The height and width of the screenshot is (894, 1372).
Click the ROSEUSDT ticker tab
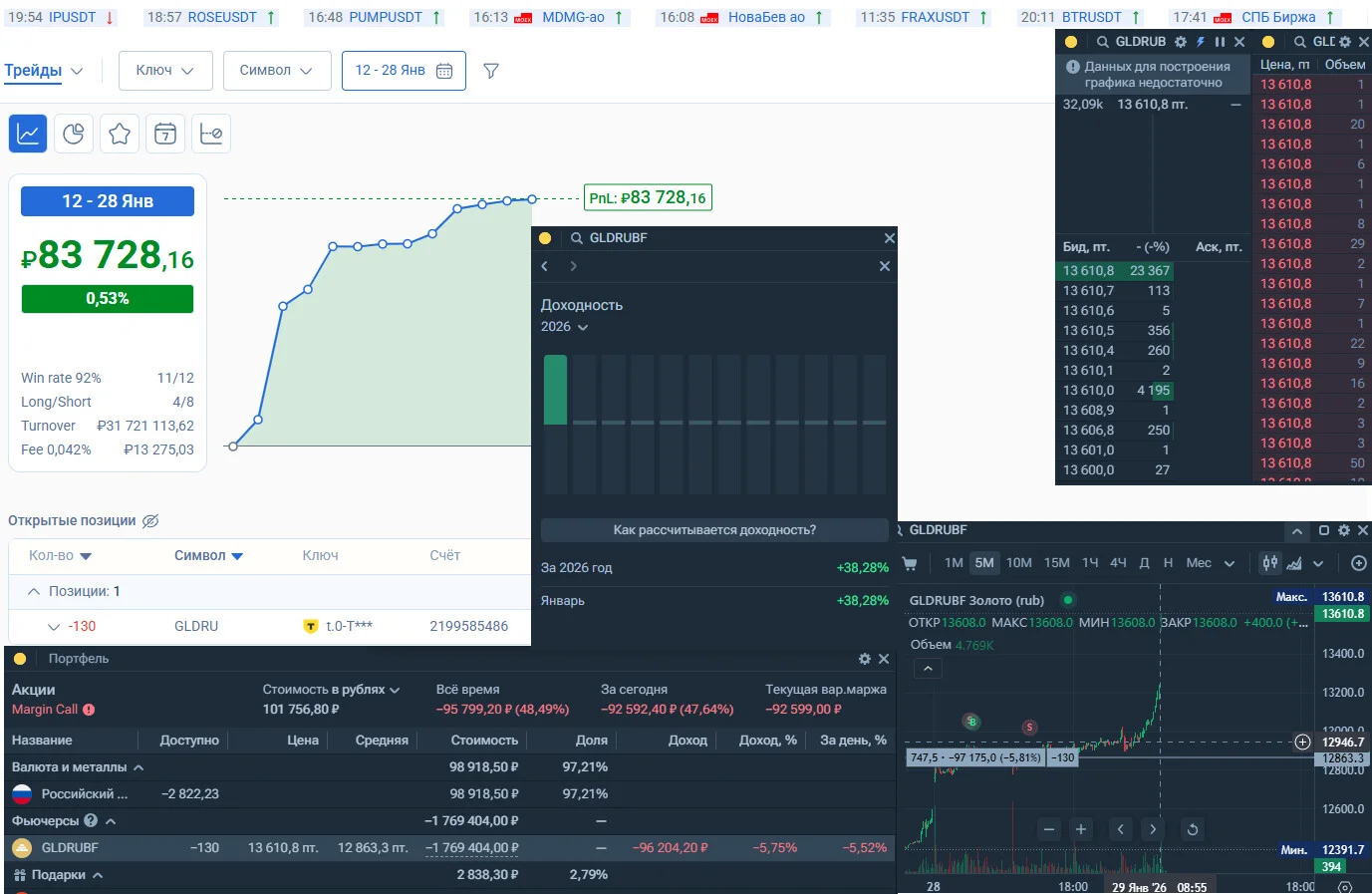tap(211, 17)
